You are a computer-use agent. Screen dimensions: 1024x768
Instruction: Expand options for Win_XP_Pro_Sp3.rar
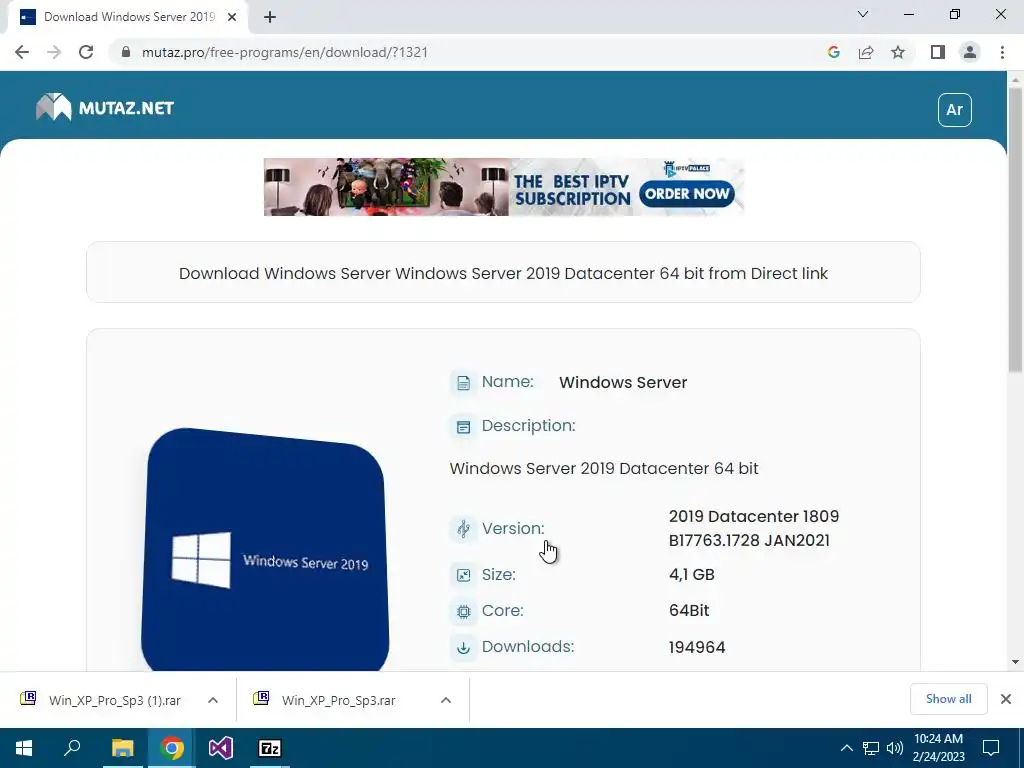click(446, 700)
